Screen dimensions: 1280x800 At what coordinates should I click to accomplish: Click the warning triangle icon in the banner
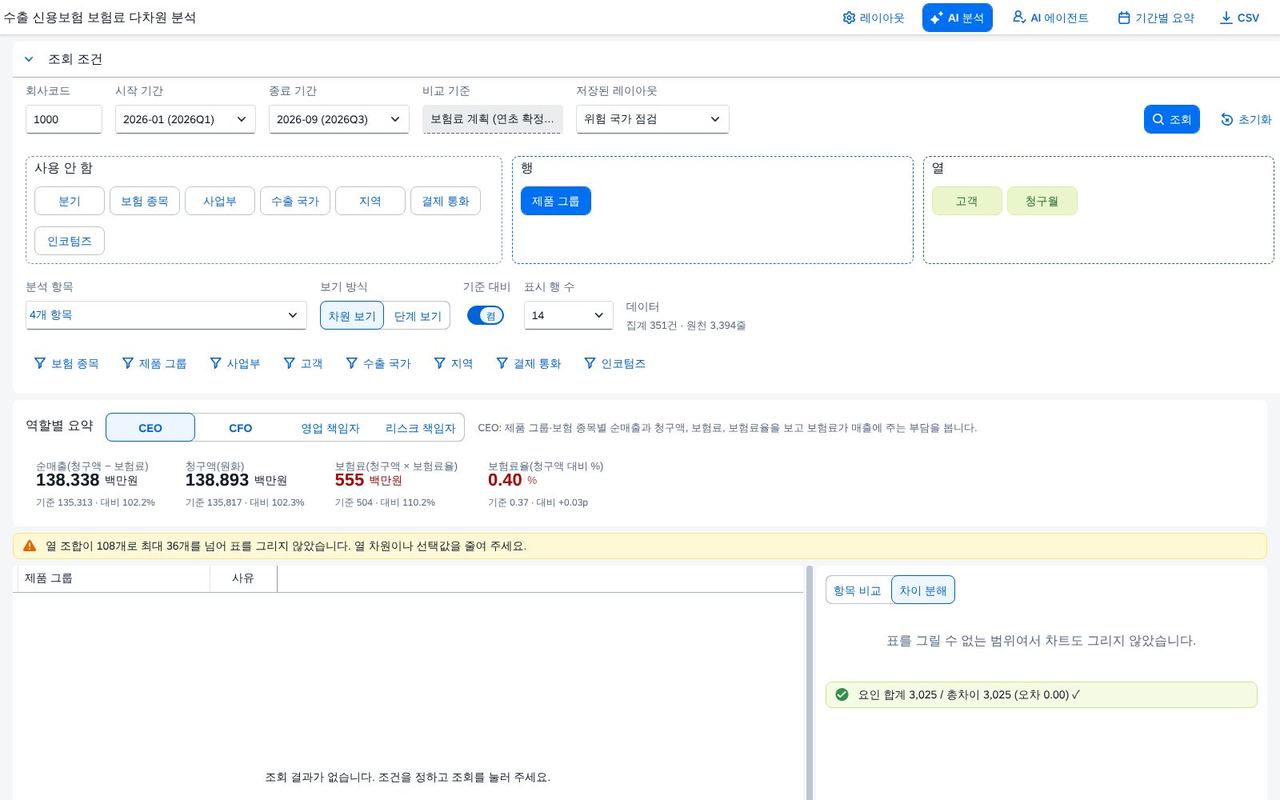point(30,546)
